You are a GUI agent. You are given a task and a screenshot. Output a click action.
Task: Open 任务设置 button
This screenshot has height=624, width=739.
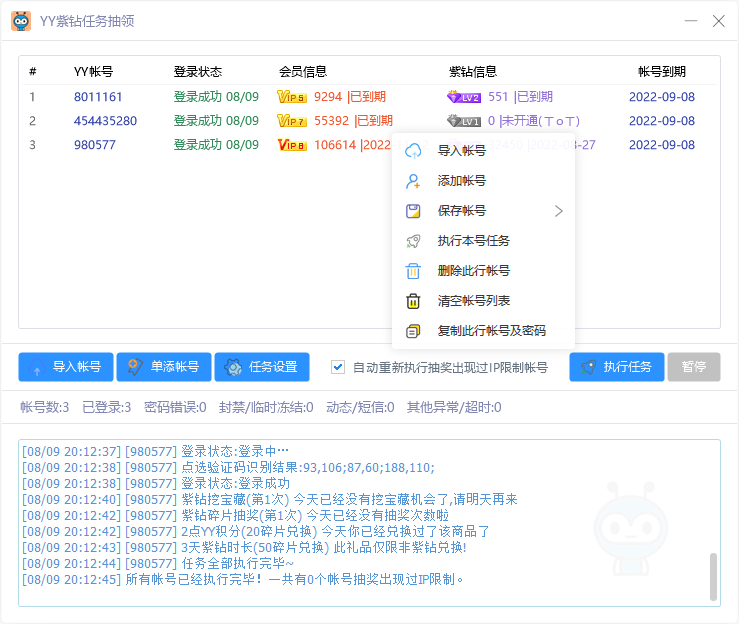coord(262,367)
